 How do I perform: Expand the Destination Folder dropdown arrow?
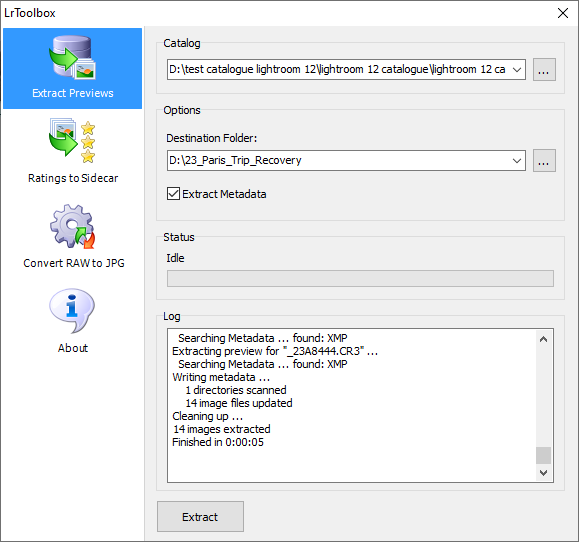(x=517, y=161)
